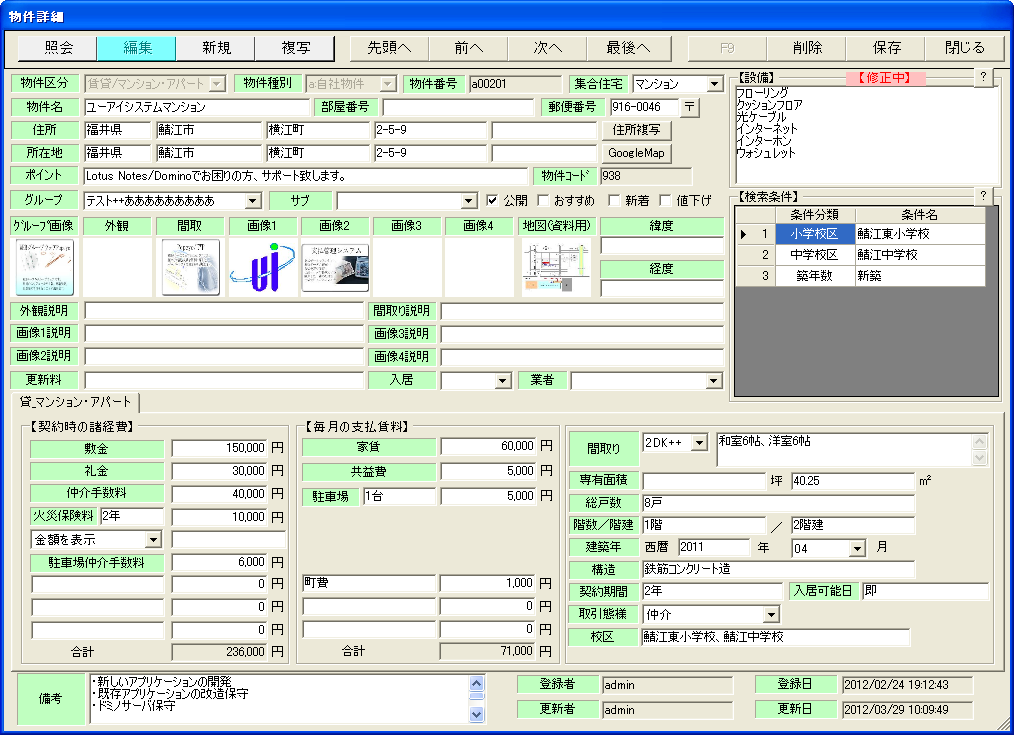
Task: Open the 画像2 thumbnail
Action: (335, 267)
